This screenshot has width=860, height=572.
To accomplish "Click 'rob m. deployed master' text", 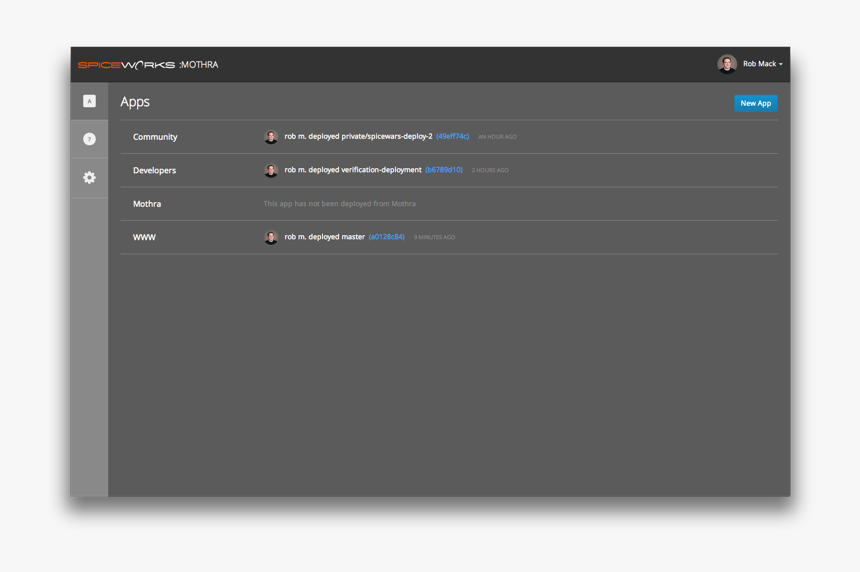I will pos(324,237).
